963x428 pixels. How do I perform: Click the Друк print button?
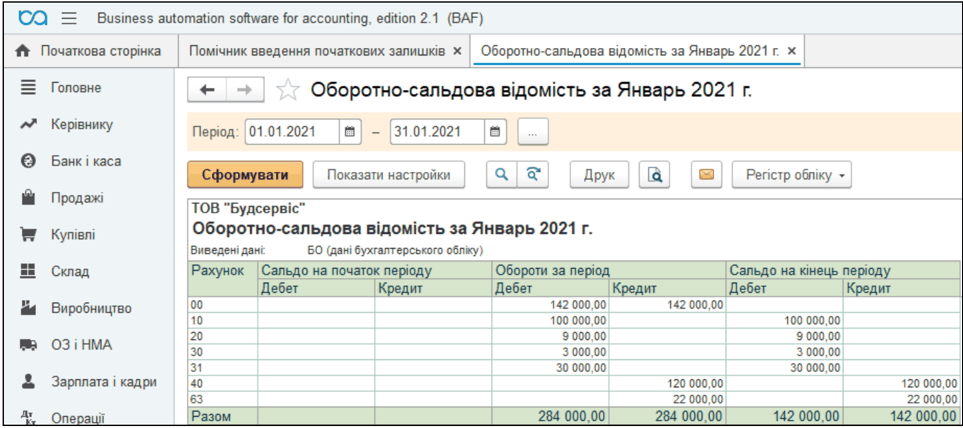pyautogui.click(x=599, y=175)
